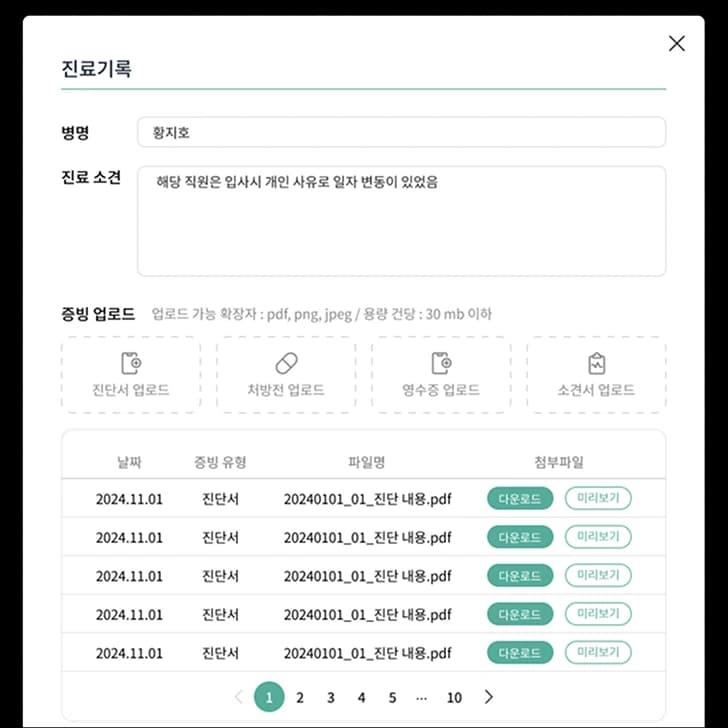Click the 병명 input field
Viewport: 728px width, 728px height.
point(402,132)
